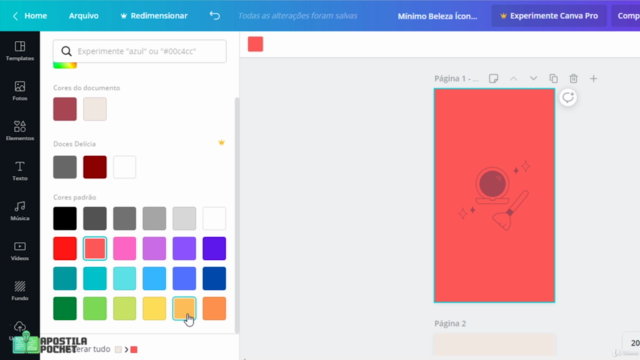Click the Página 2 title label
This screenshot has width=640, height=360.
point(450,323)
